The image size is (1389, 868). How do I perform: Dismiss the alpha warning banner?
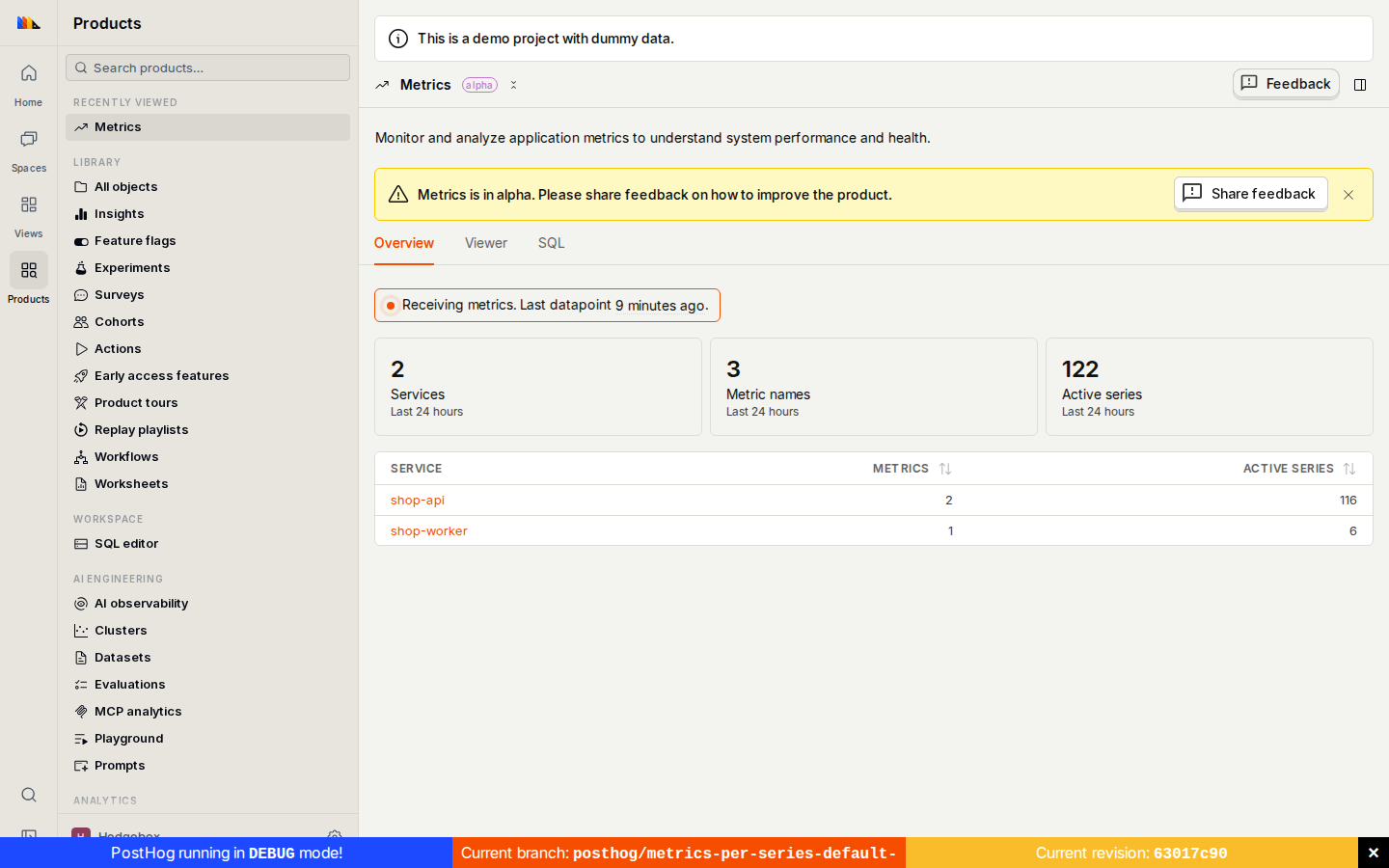tap(1348, 195)
